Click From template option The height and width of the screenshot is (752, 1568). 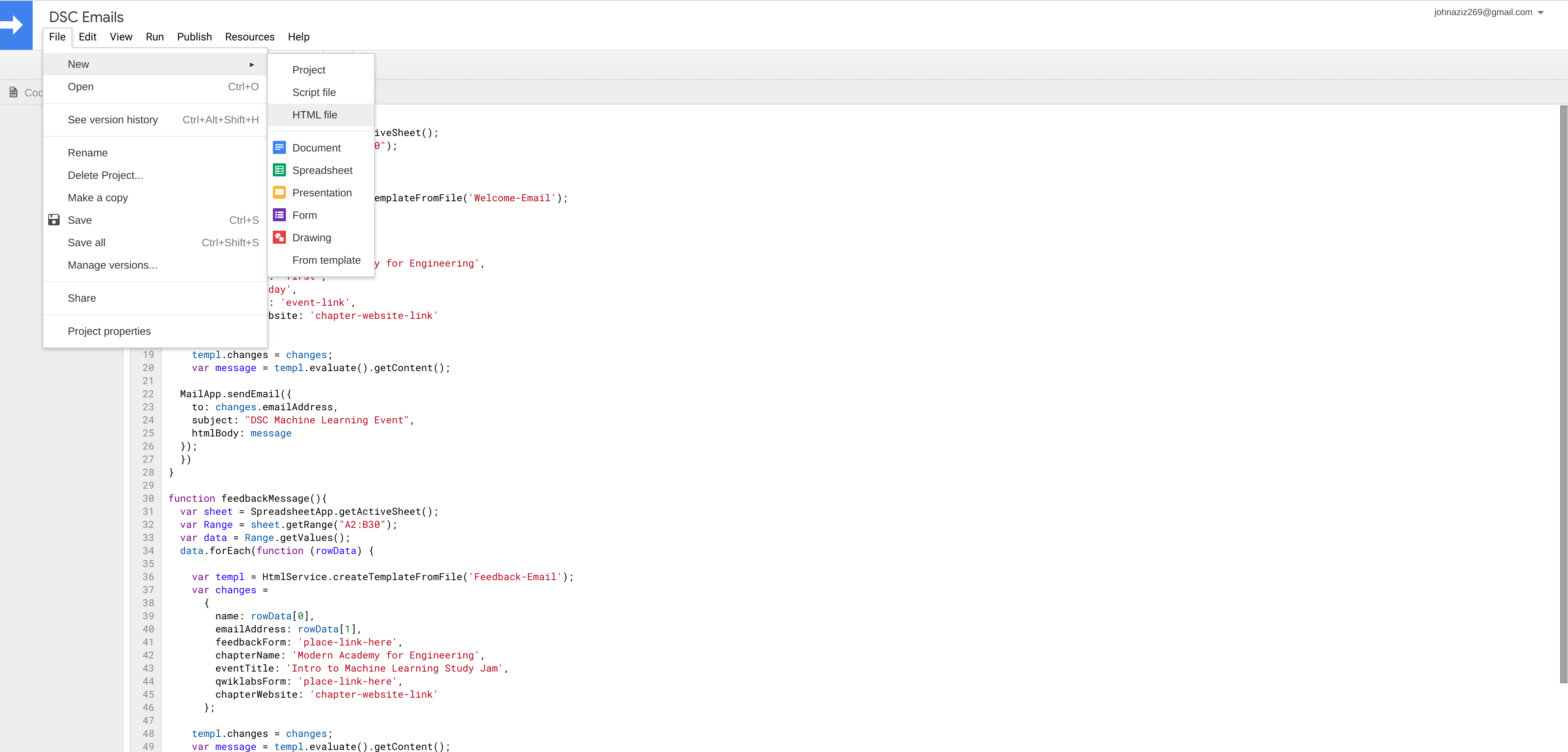(326, 260)
